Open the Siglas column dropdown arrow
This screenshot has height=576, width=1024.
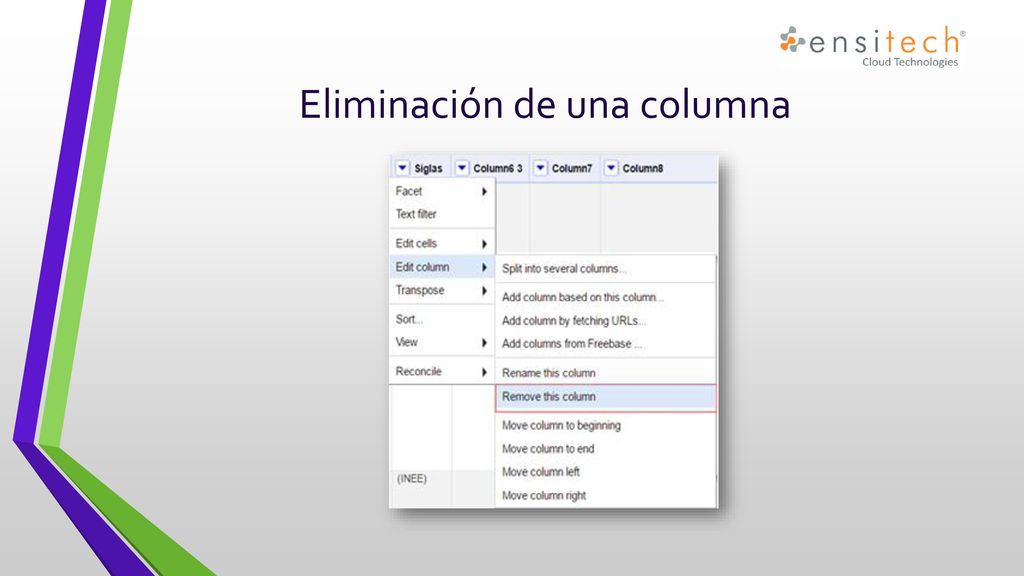click(402, 168)
